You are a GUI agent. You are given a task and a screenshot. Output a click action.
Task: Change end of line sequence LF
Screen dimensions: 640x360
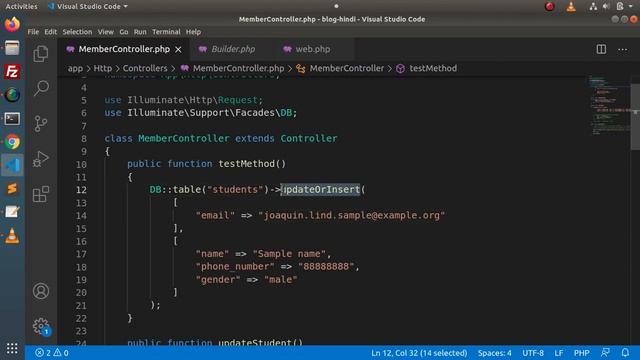coord(559,353)
